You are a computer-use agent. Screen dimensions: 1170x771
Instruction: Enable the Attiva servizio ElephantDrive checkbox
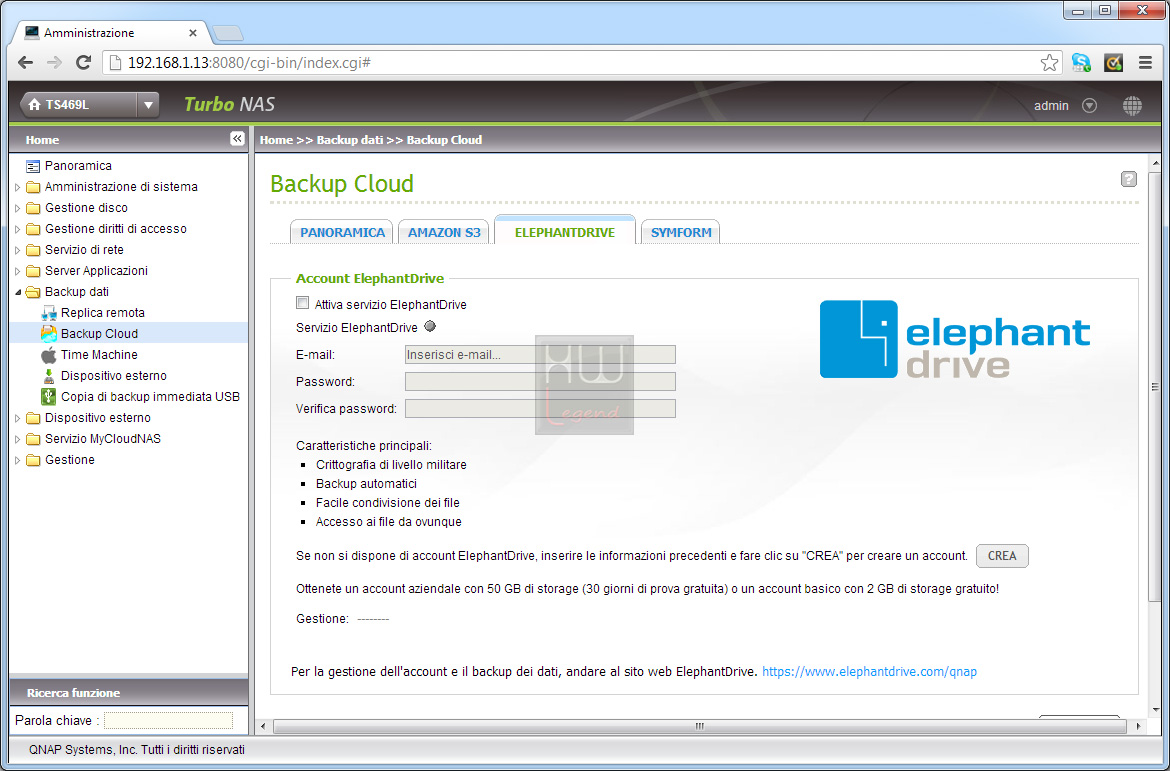point(302,303)
